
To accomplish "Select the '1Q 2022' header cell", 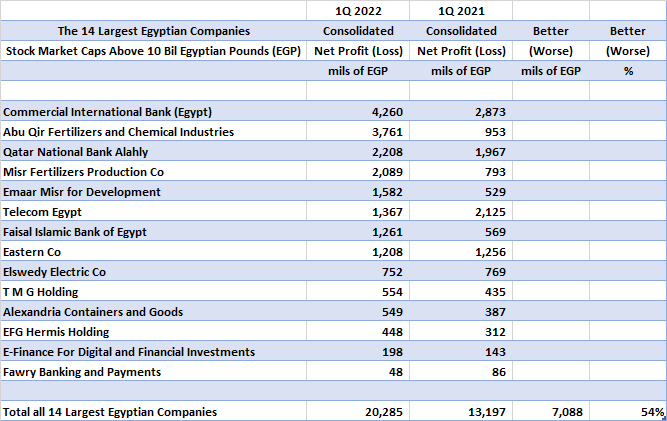I will (358, 11).
